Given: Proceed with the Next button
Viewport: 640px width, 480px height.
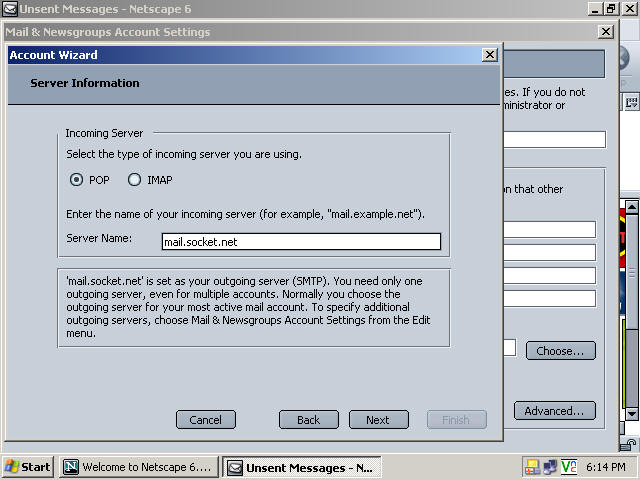Looking at the screenshot, I should (379, 420).
